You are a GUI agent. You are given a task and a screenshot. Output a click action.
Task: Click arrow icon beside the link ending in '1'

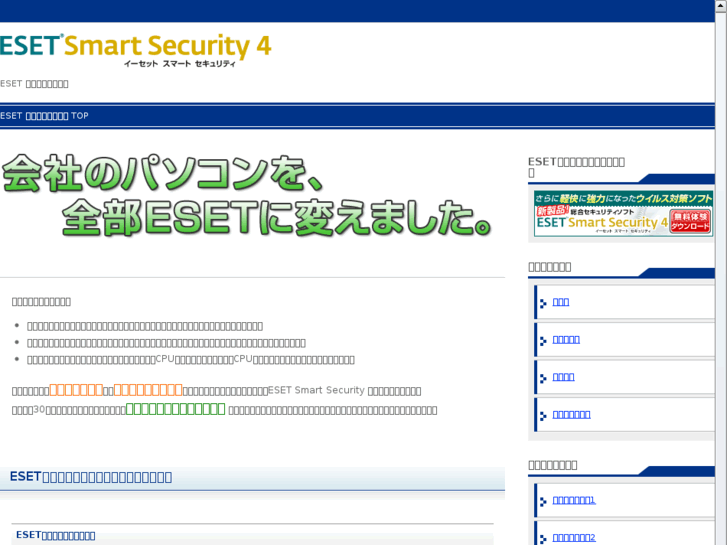click(x=543, y=501)
